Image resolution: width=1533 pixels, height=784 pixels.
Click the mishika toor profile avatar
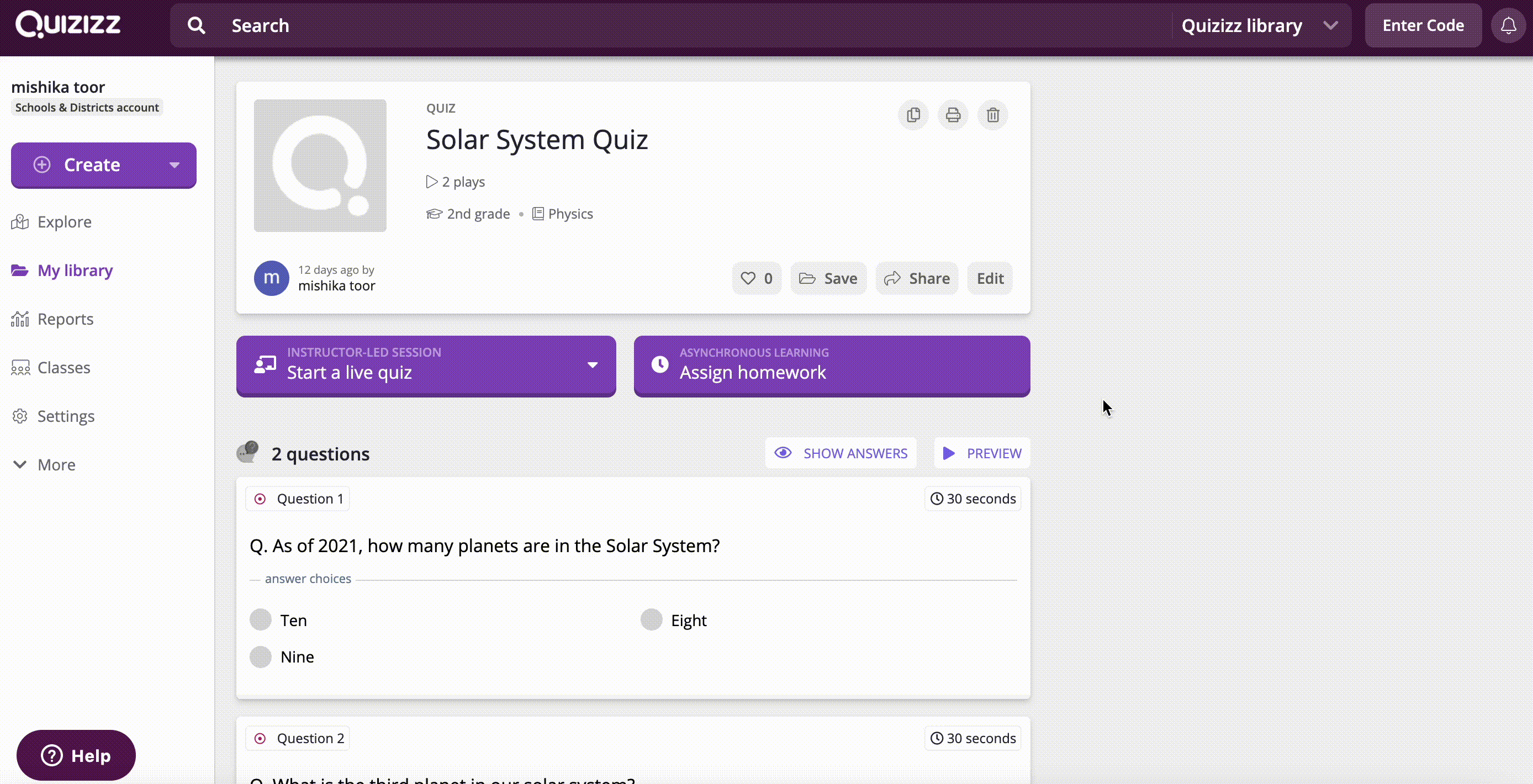pyautogui.click(x=270, y=278)
